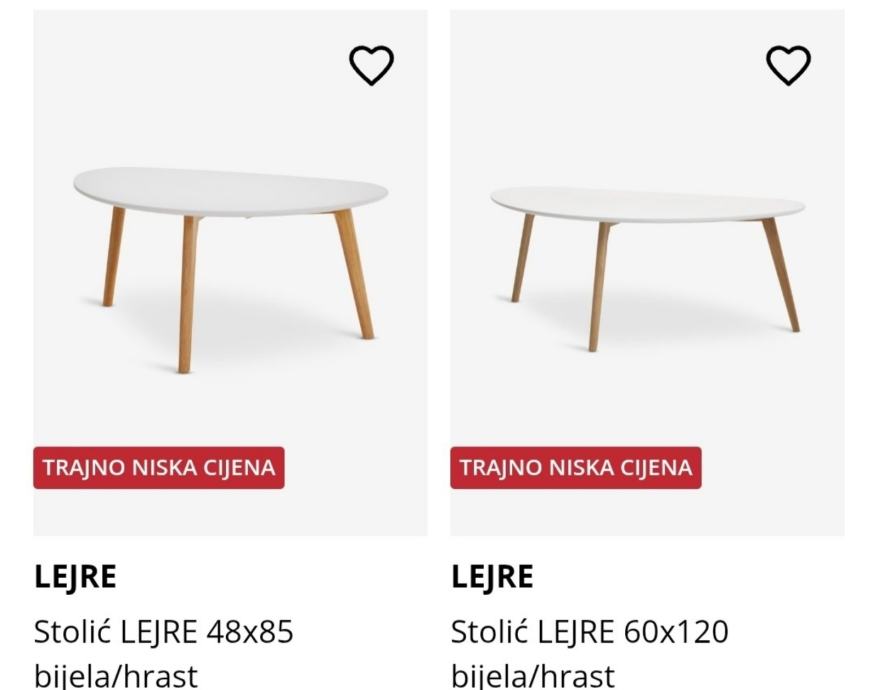
Task: Click the right oak leg of the larger table
Action: (x=782, y=275)
